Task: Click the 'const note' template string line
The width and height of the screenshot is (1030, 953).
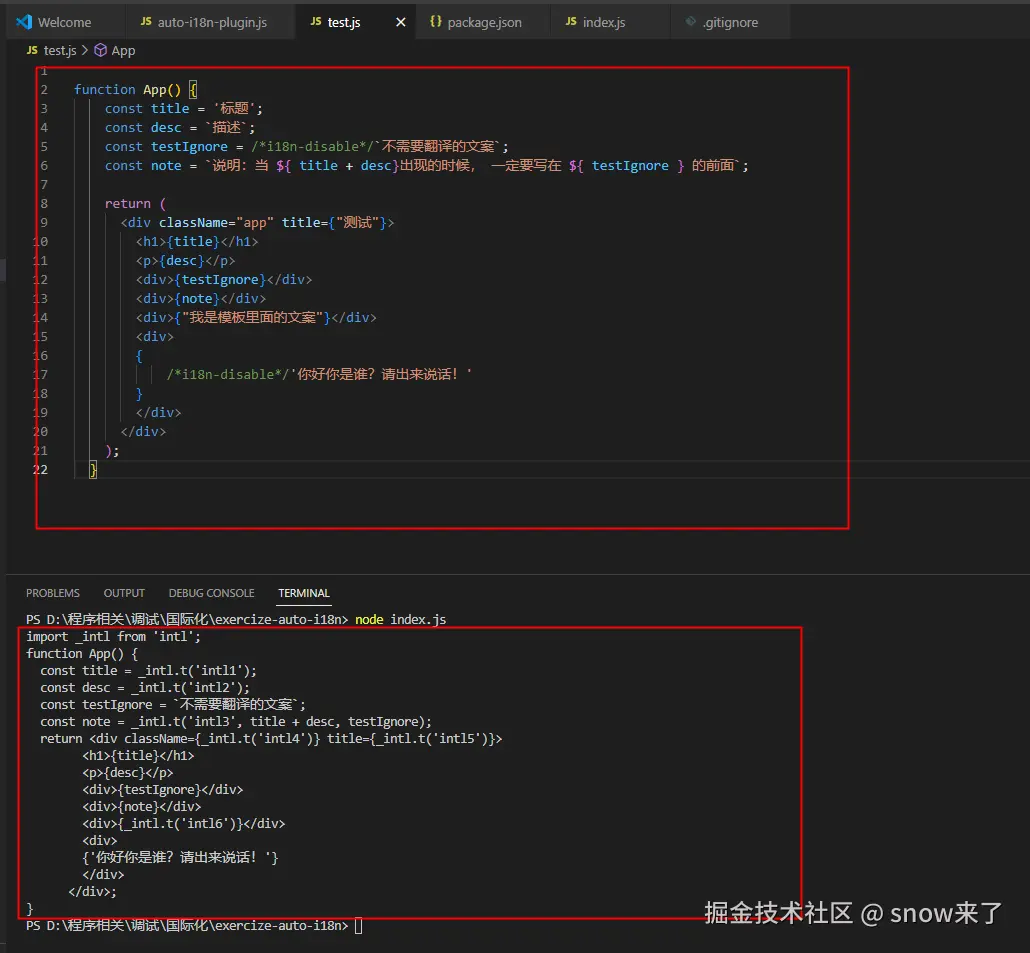Action: [x=426, y=166]
